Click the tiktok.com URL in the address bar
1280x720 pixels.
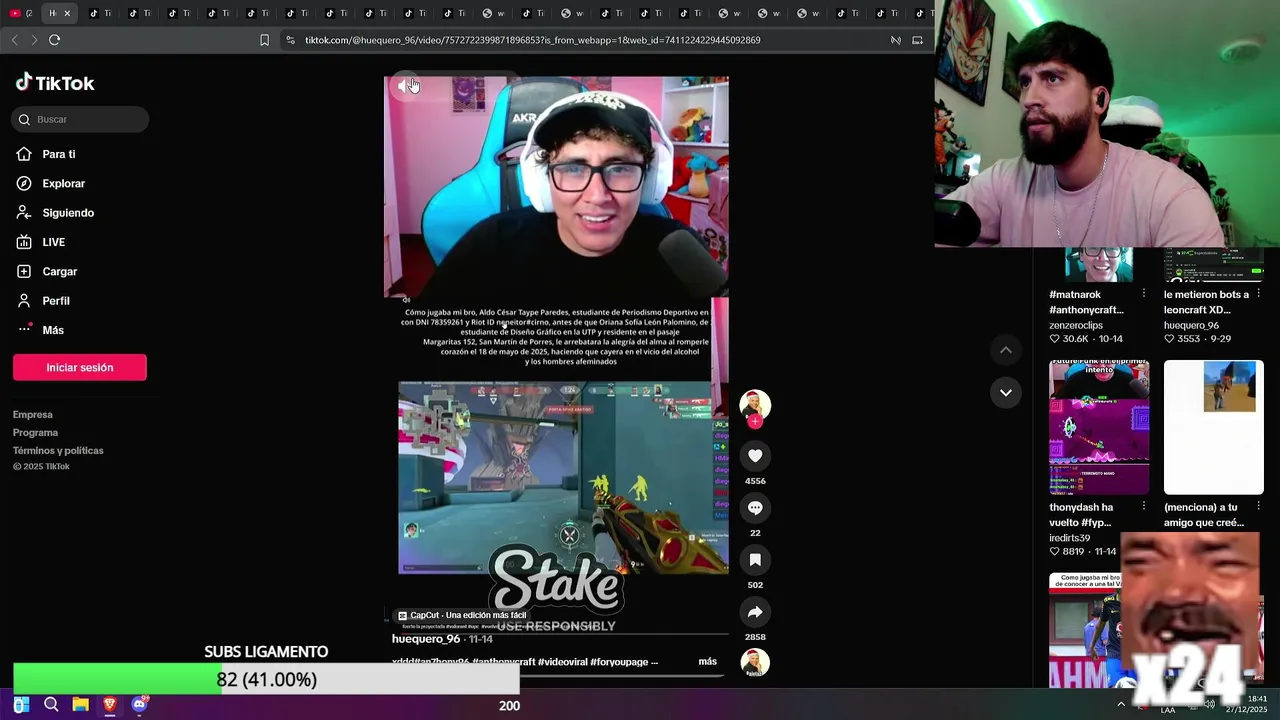[x=532, y=40]
